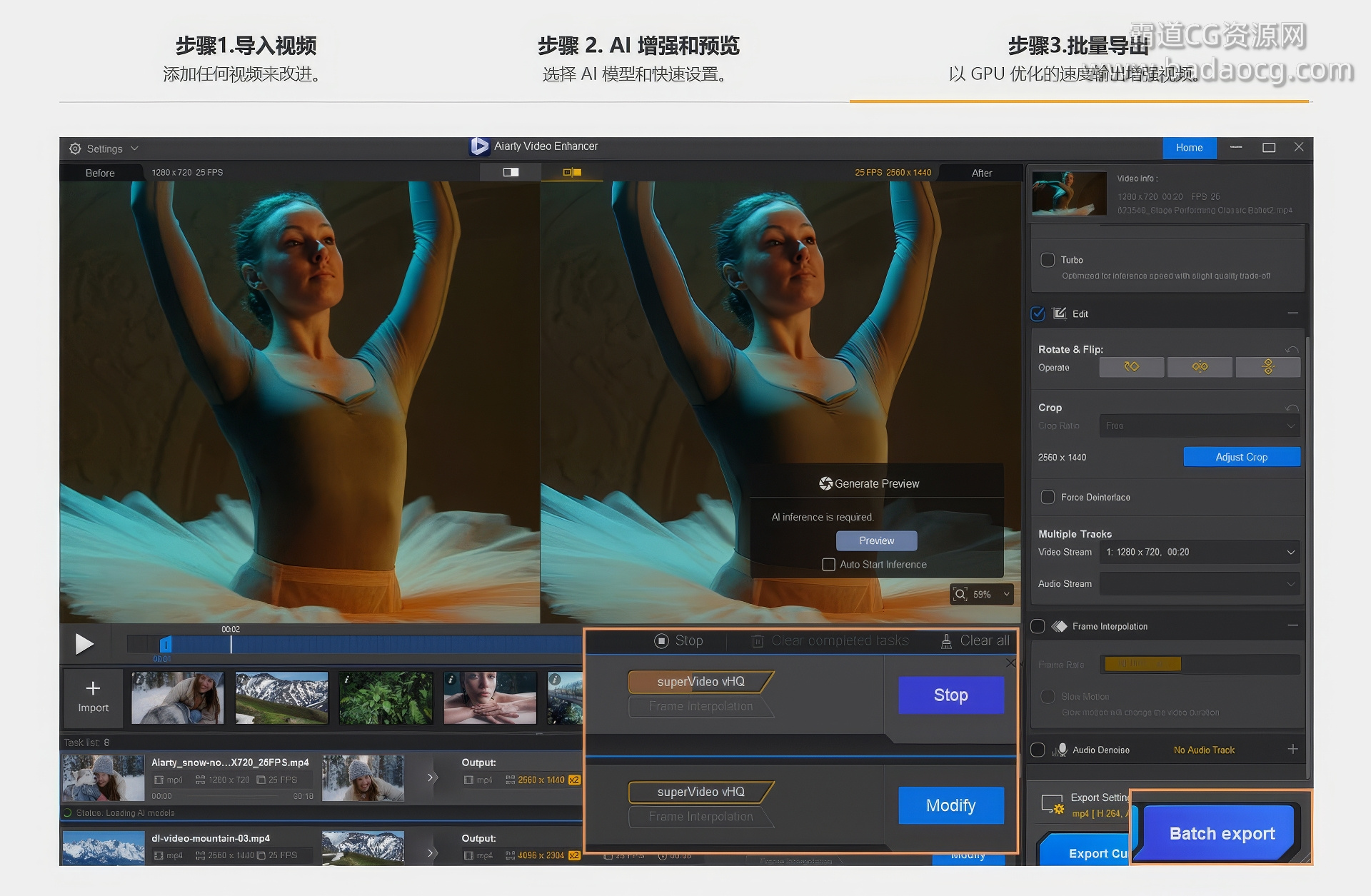Select the snow girl thumbnail
The height and width of the screenshot is (896, 1371).
178,698
